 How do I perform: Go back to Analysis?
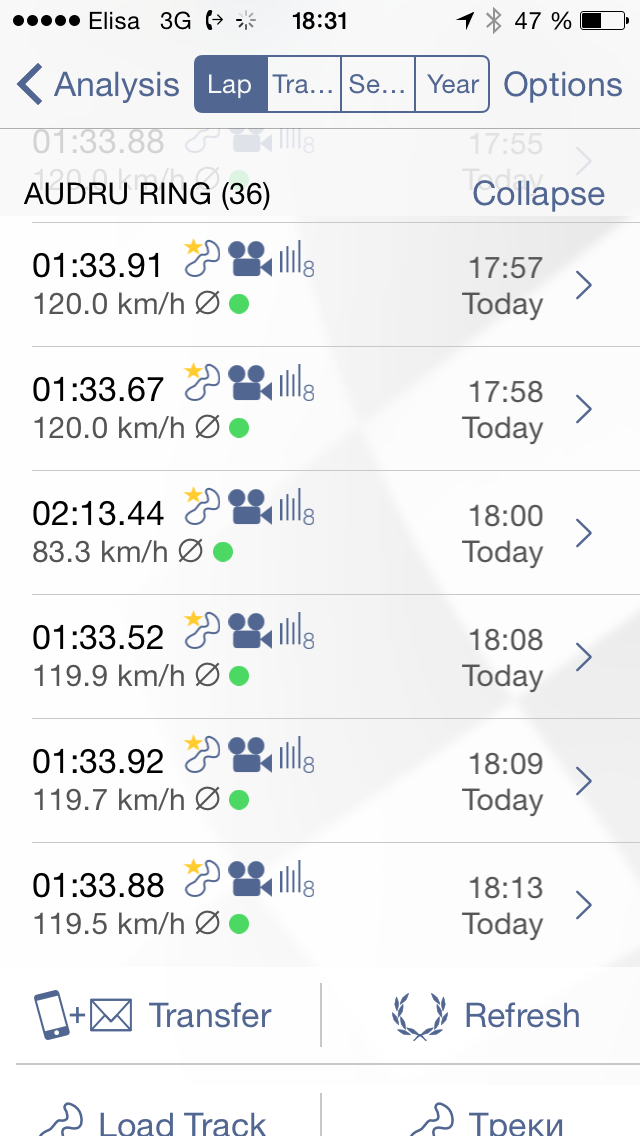click(x=98, y=85)
